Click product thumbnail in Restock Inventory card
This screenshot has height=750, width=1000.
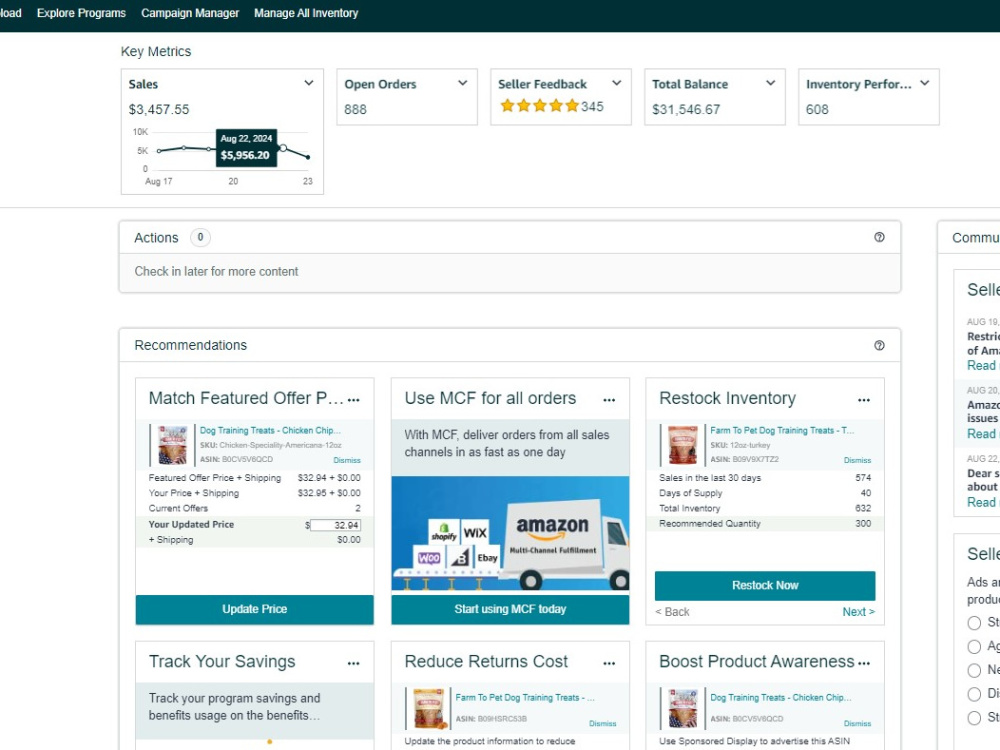[682, 445]
